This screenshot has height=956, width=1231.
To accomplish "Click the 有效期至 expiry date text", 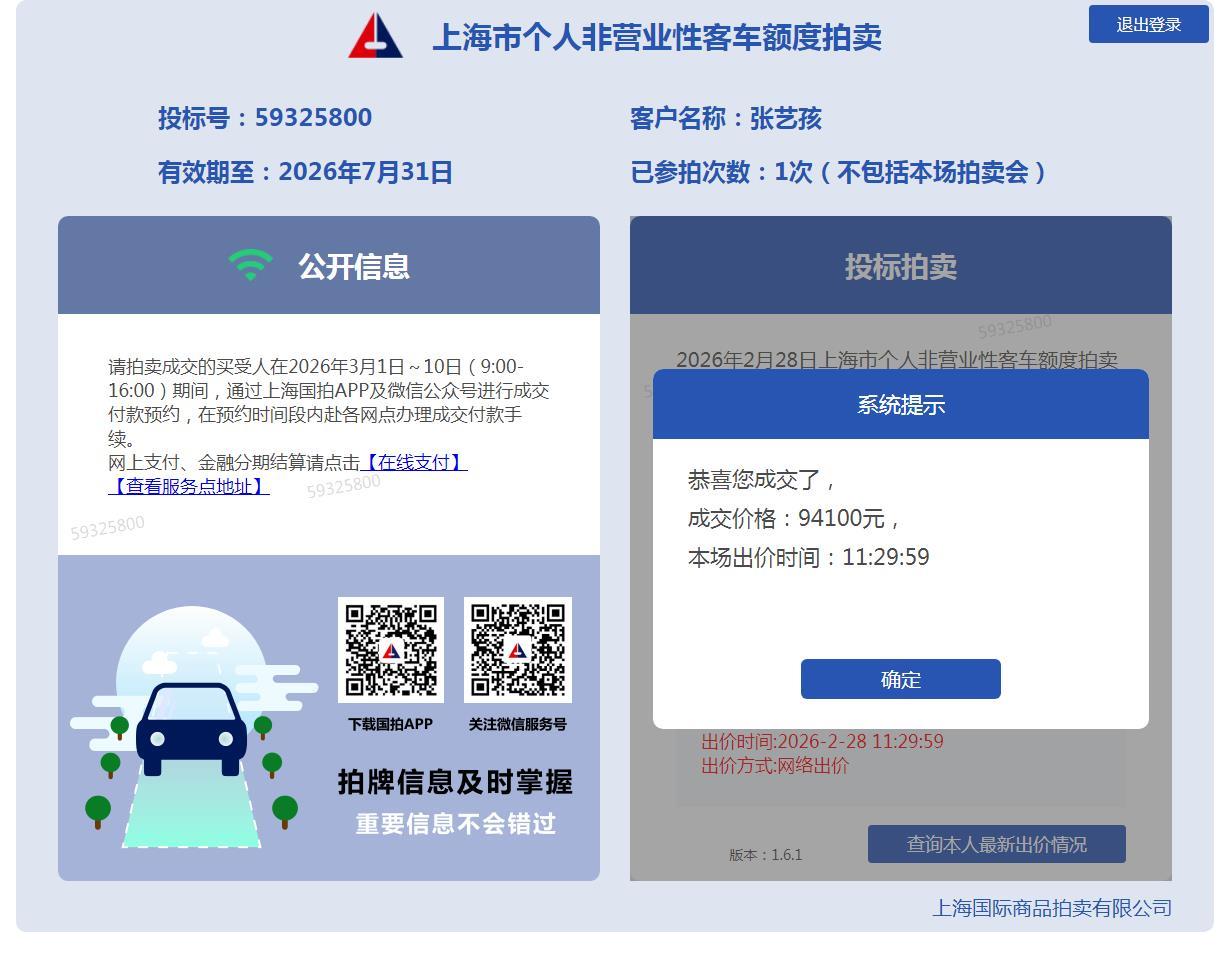I will (x=305, y=172).
